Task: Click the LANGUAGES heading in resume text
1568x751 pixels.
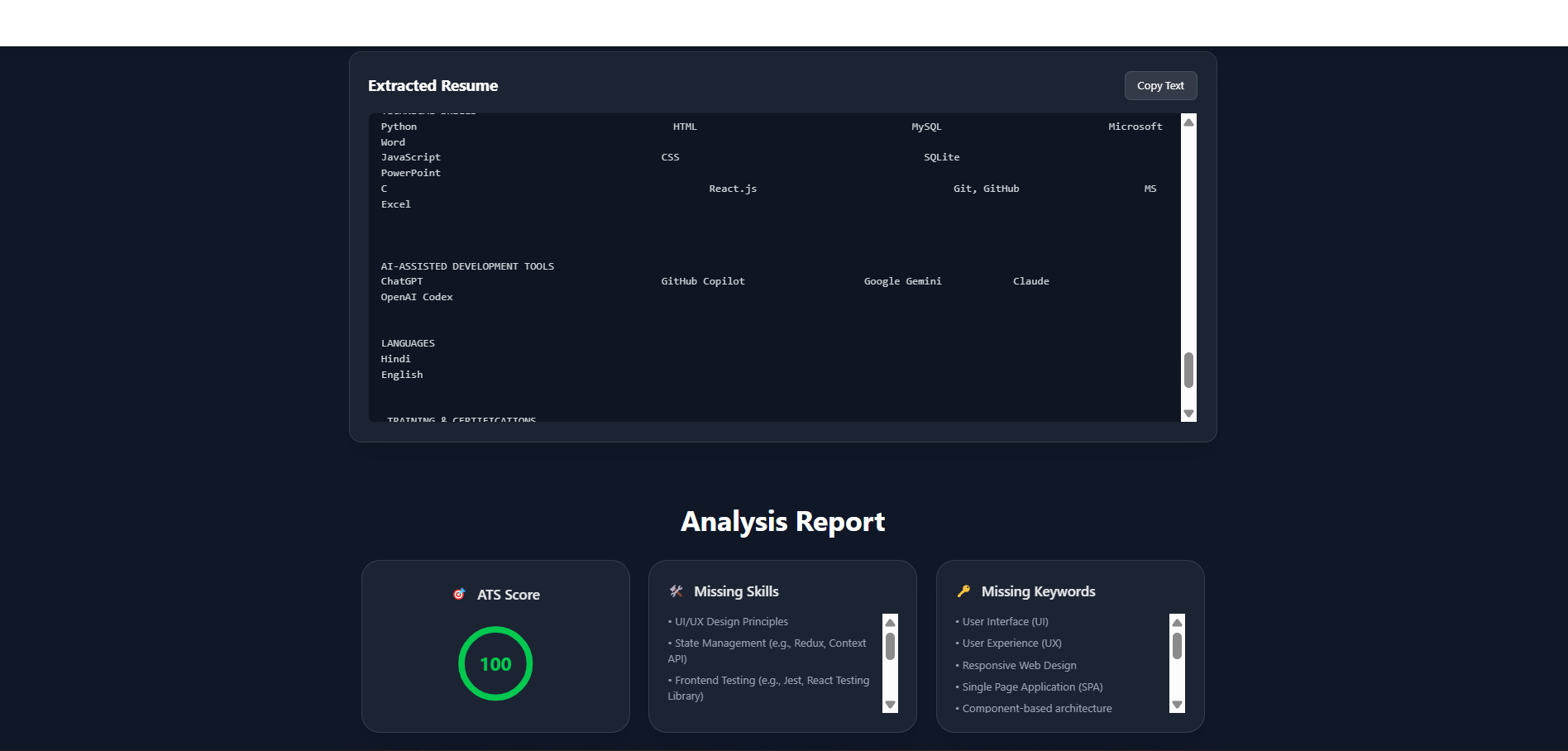Action: click(x=408, y=343)
